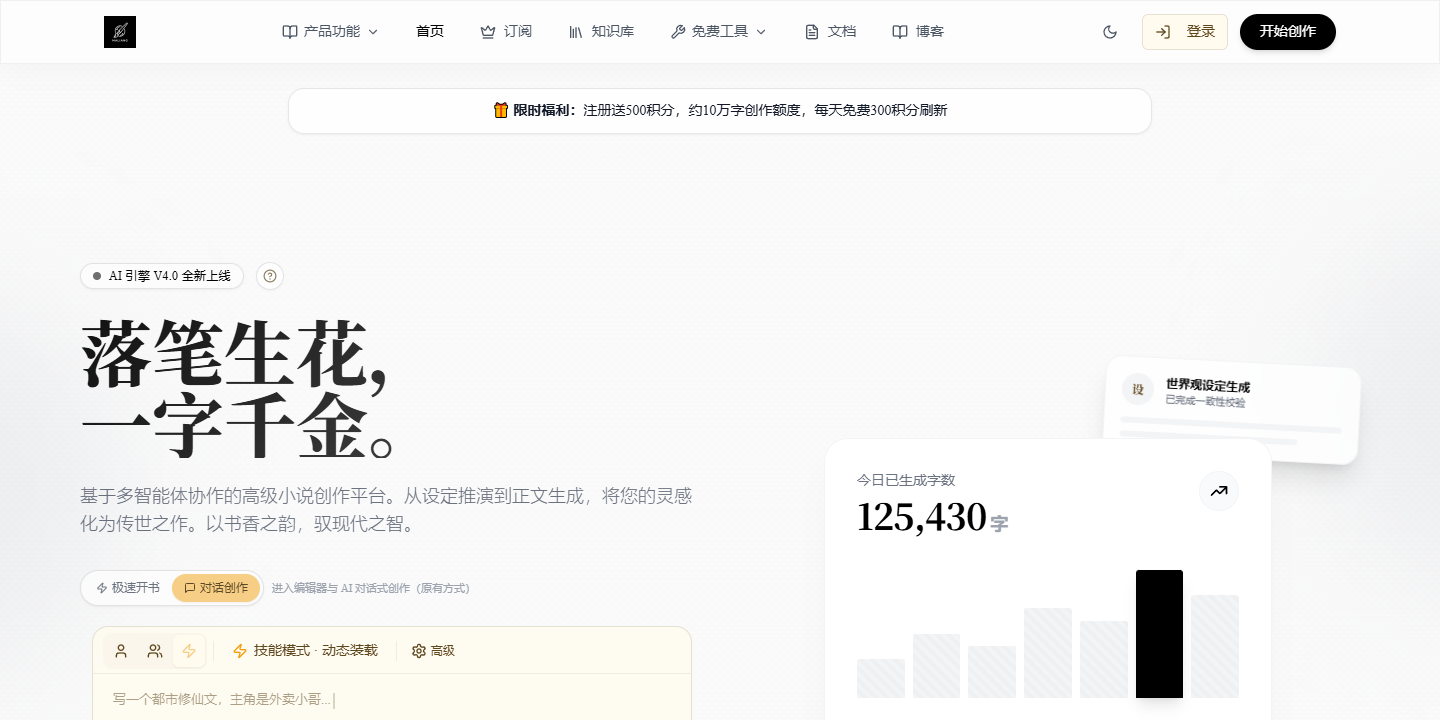Click the black quill site logo

[x=120, y=32]
